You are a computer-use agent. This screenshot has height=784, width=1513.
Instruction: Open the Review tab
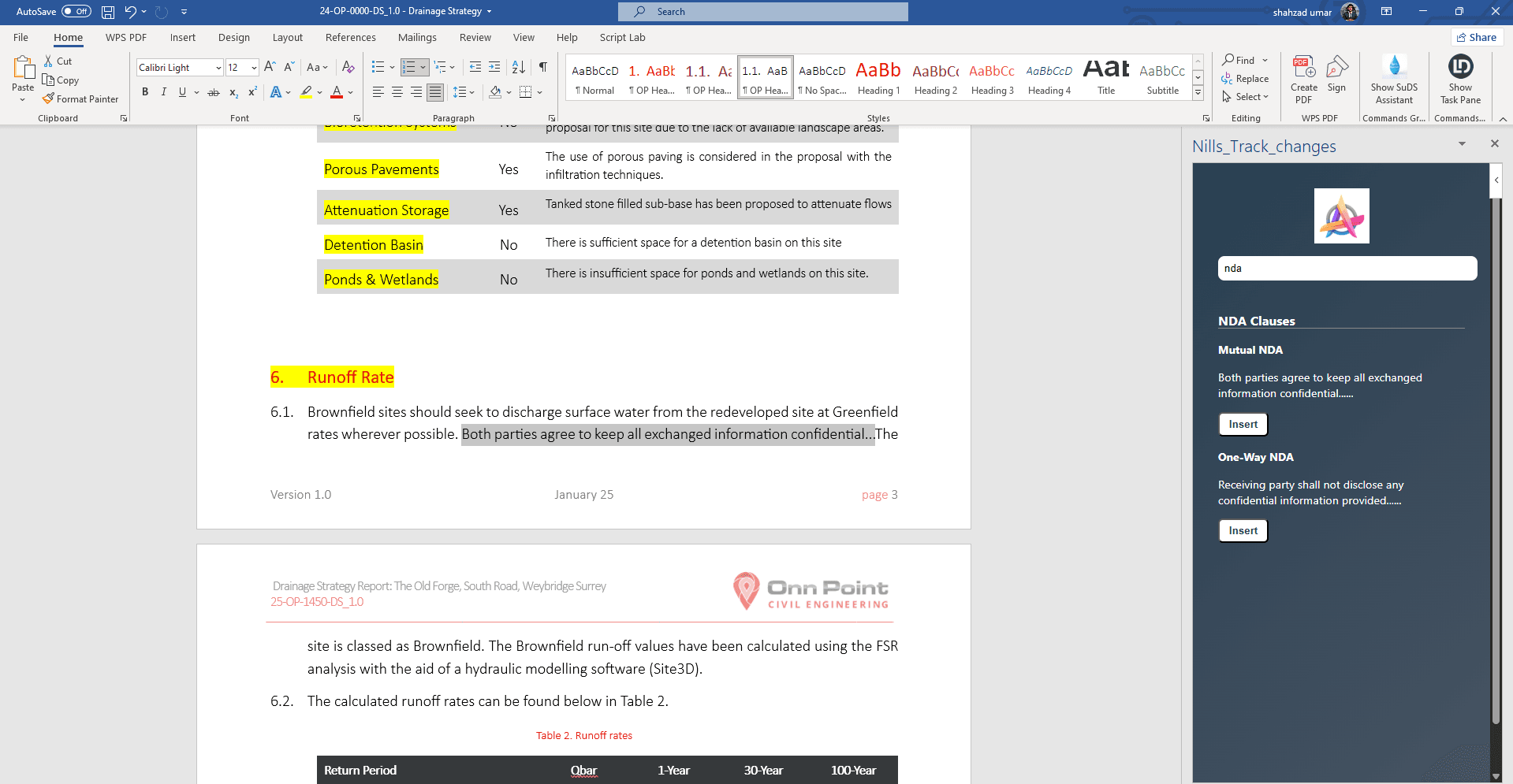(475, 37)
